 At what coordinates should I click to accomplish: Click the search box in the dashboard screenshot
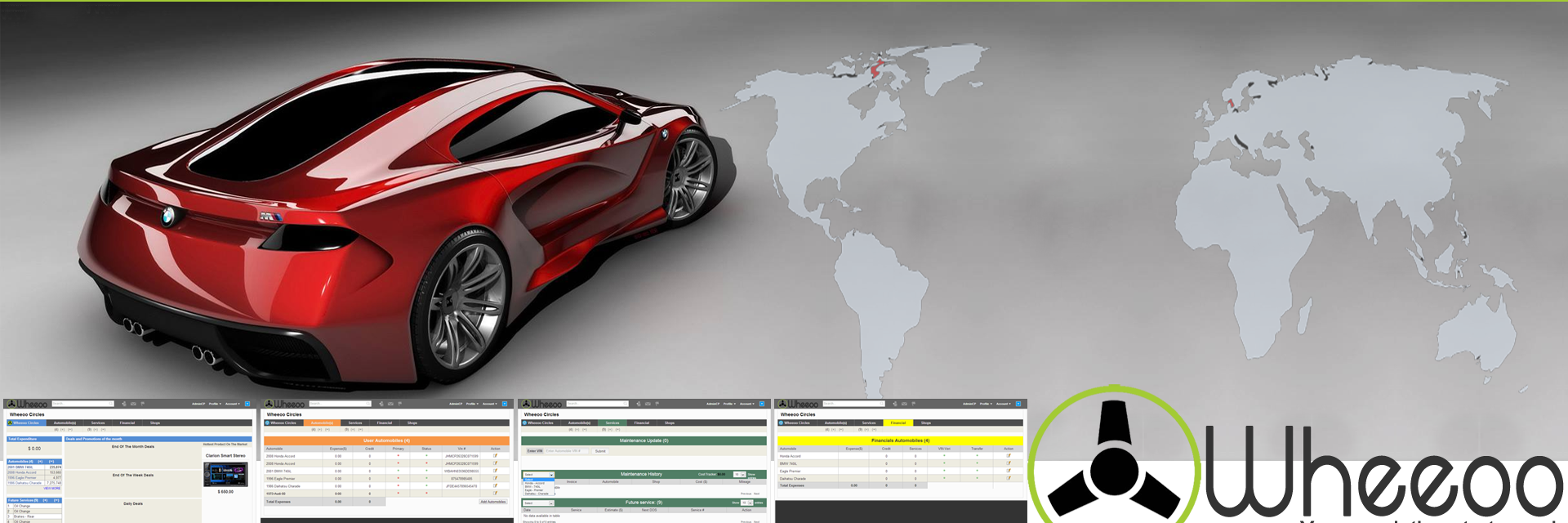pos(83,404)
